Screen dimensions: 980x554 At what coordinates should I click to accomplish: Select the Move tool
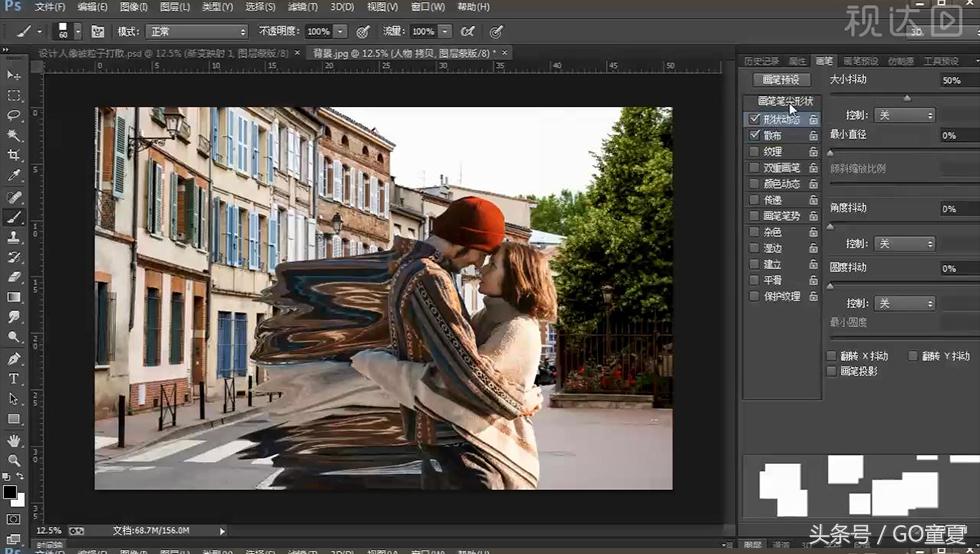point(14,75)
